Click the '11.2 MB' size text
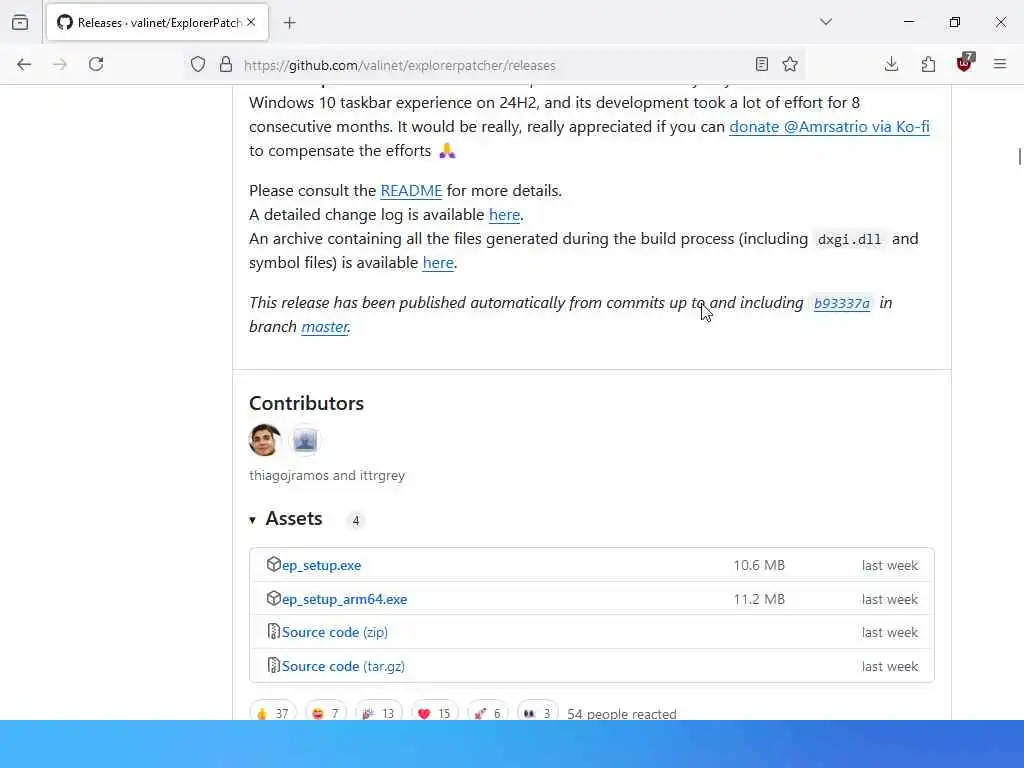 [759, 600]
